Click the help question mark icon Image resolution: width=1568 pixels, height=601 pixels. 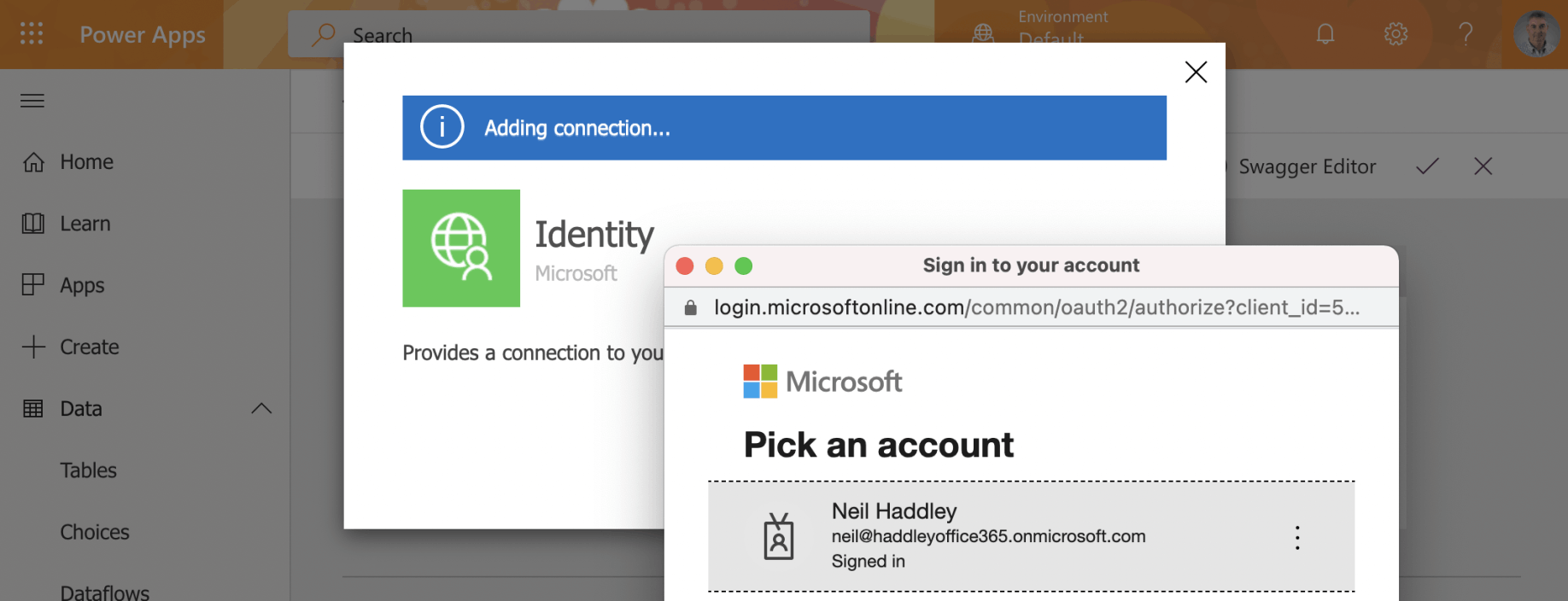1466,34
